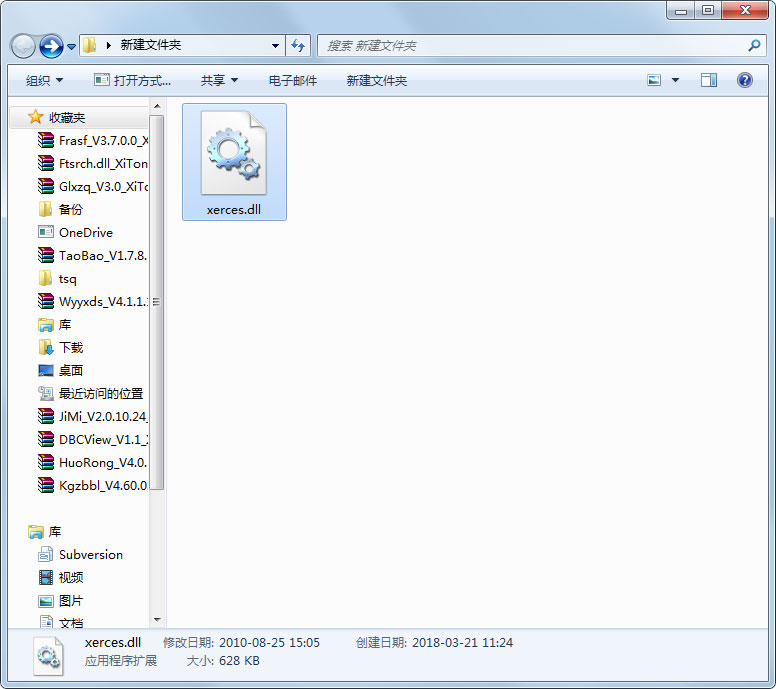Click the 修改日期 value 2010-08-25 15:05
Screen dimensions: 776x689
coord(269,642)
